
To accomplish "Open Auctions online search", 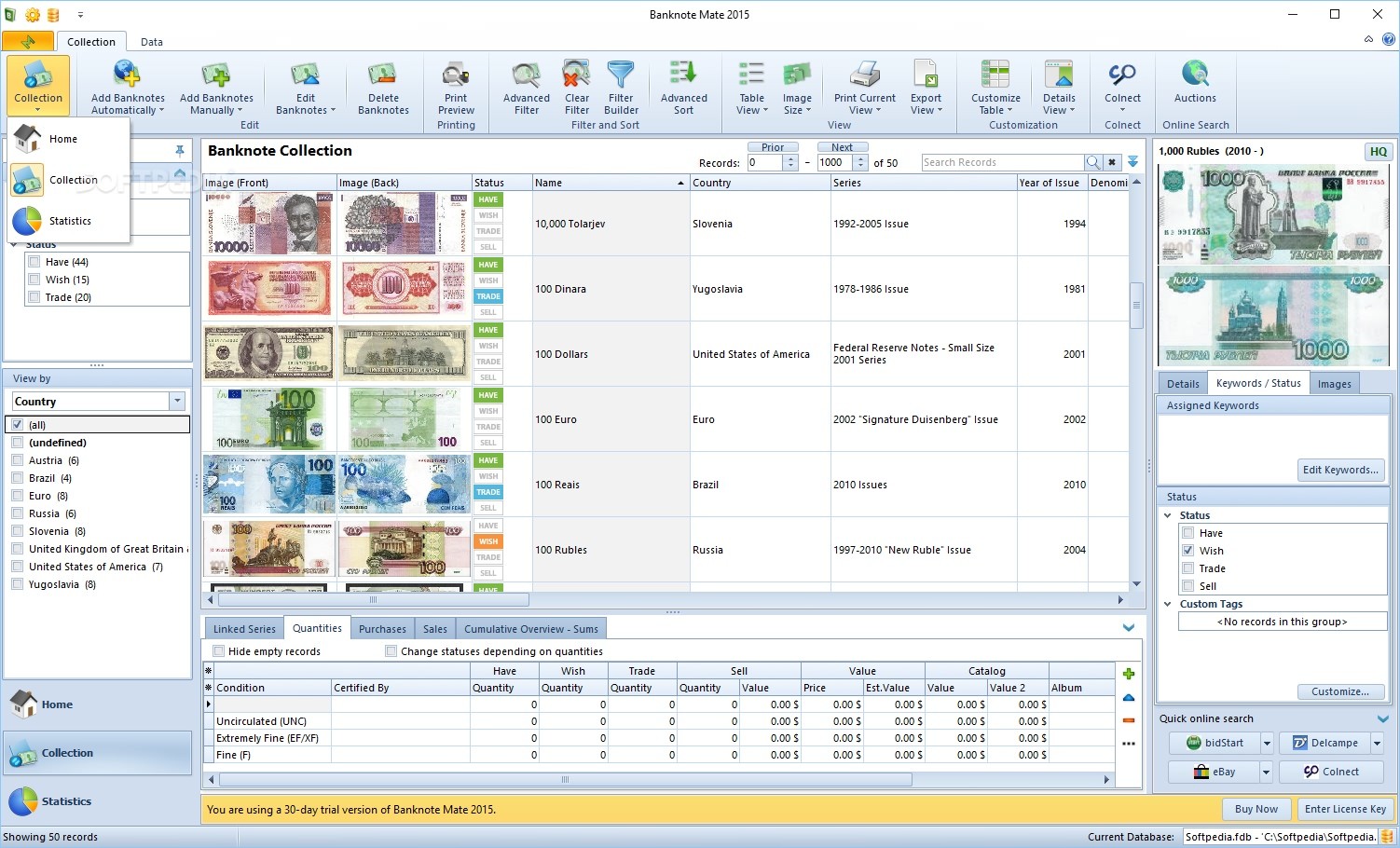I will (1195, 82).
